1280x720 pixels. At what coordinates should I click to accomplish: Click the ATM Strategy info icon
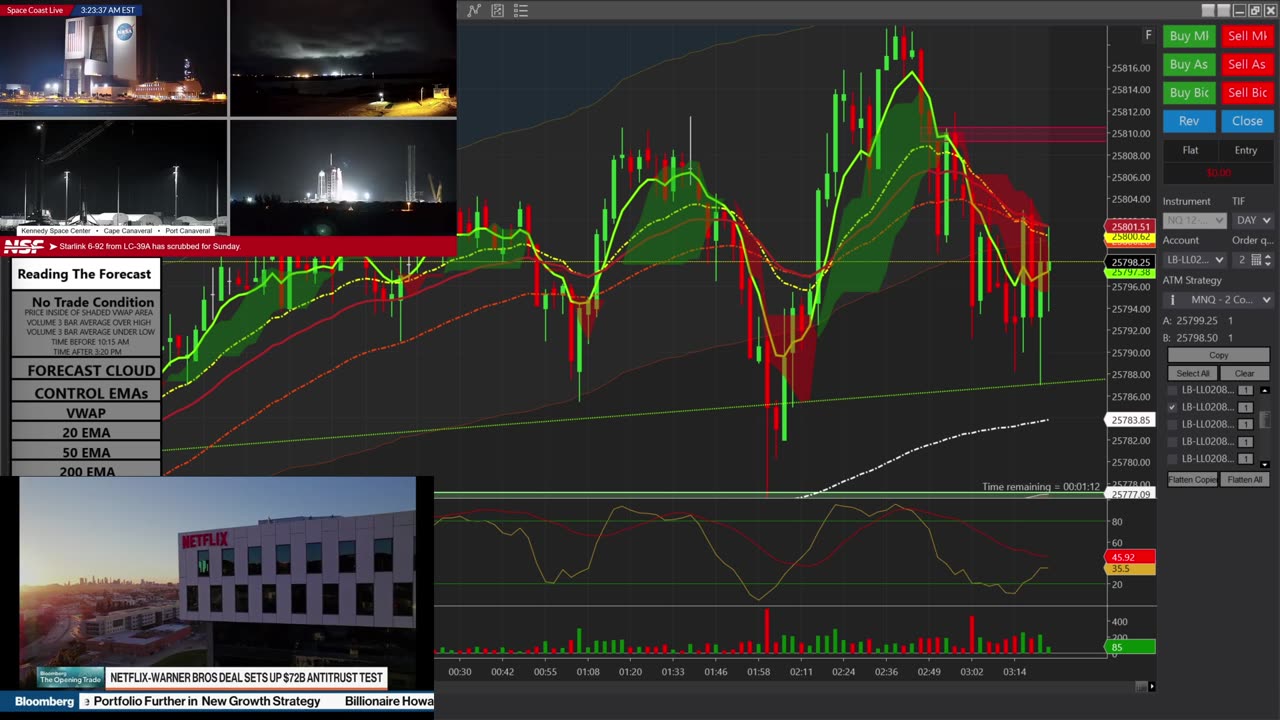point(1173,300)
